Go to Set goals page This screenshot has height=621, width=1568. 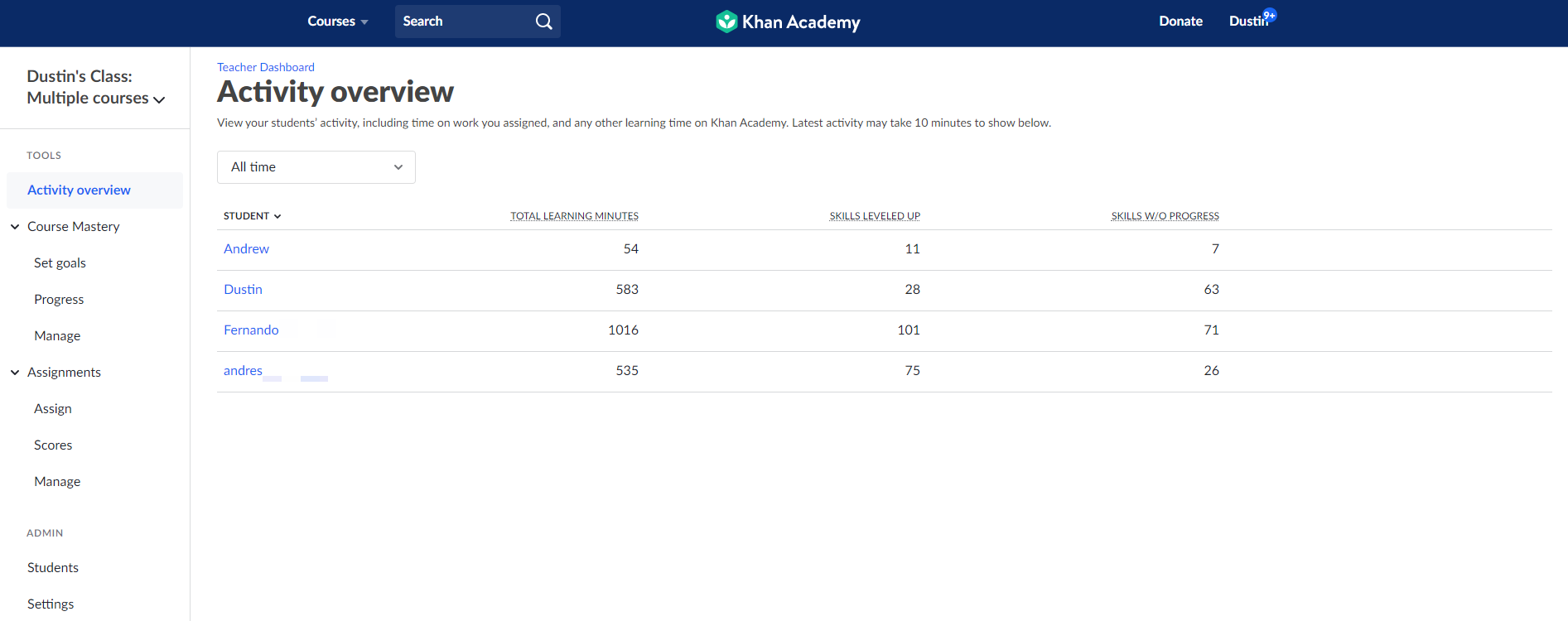point(60,263)
